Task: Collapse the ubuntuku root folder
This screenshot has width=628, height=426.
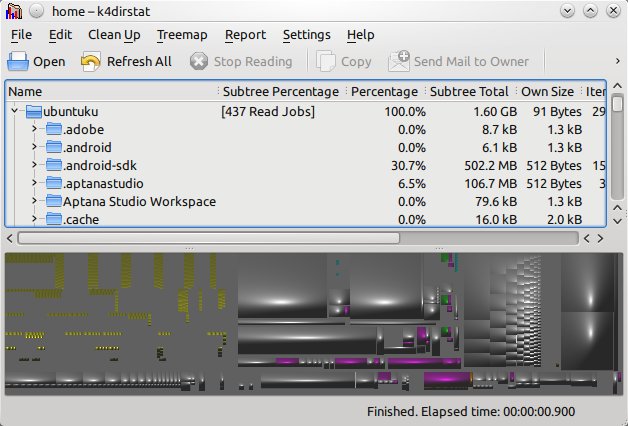Action: (15, 111)
